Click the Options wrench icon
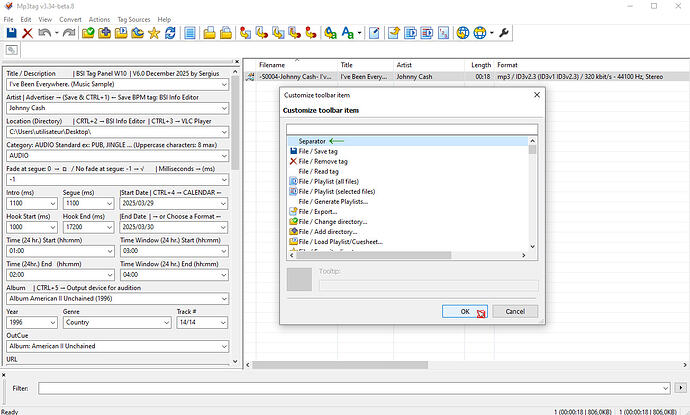The width and height of the screenshot is (690, 415). click(504, 33)
